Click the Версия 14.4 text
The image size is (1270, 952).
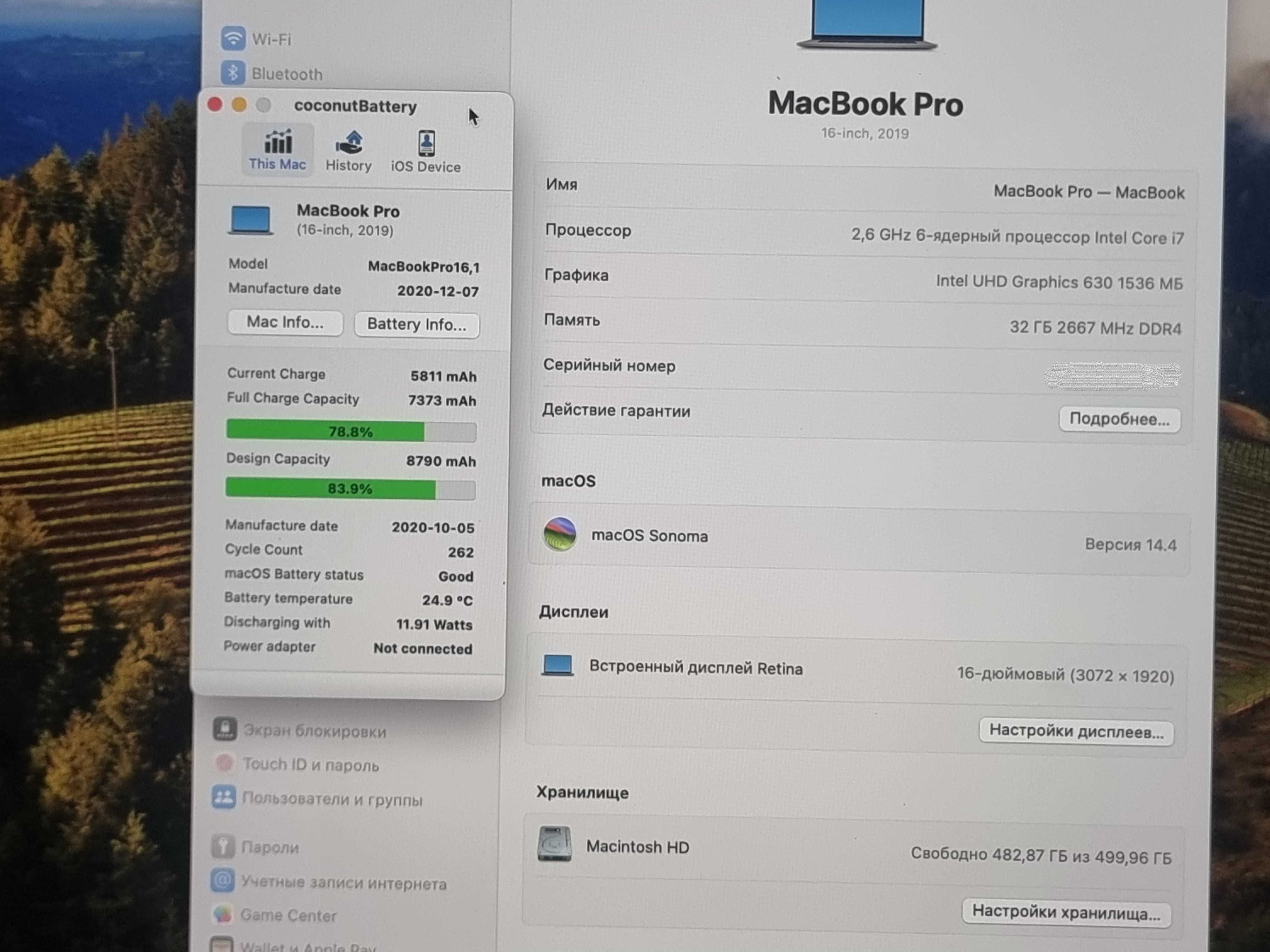click(x=1131, y=545)
